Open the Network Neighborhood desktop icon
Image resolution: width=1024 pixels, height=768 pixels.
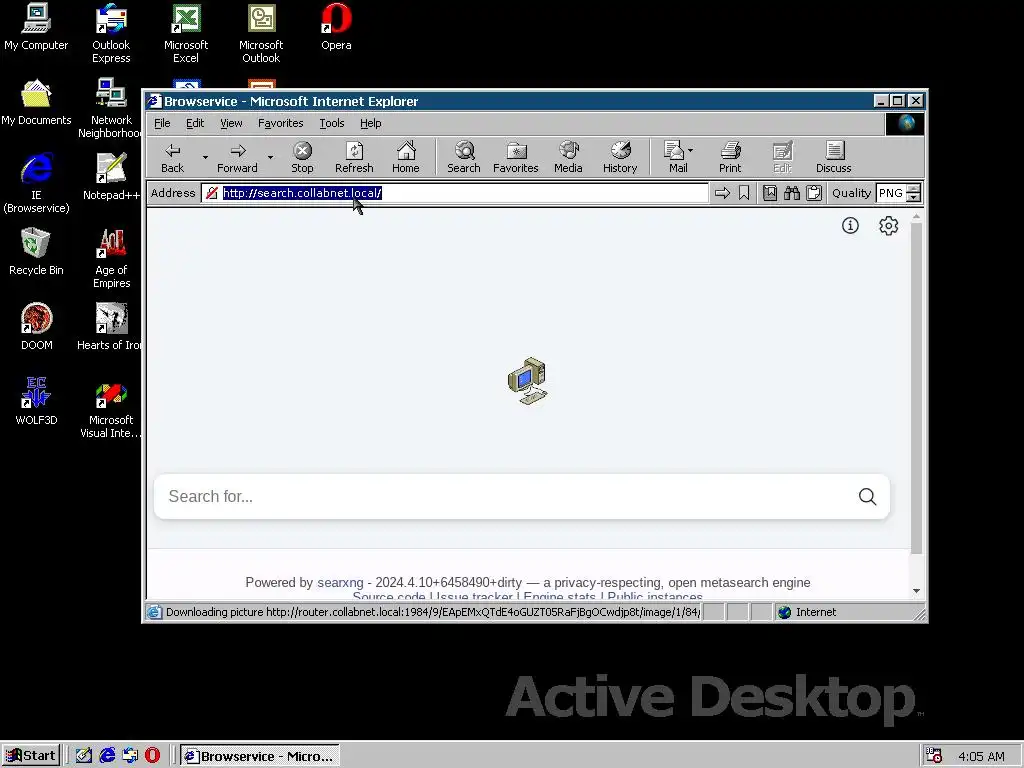click(111, 108)
